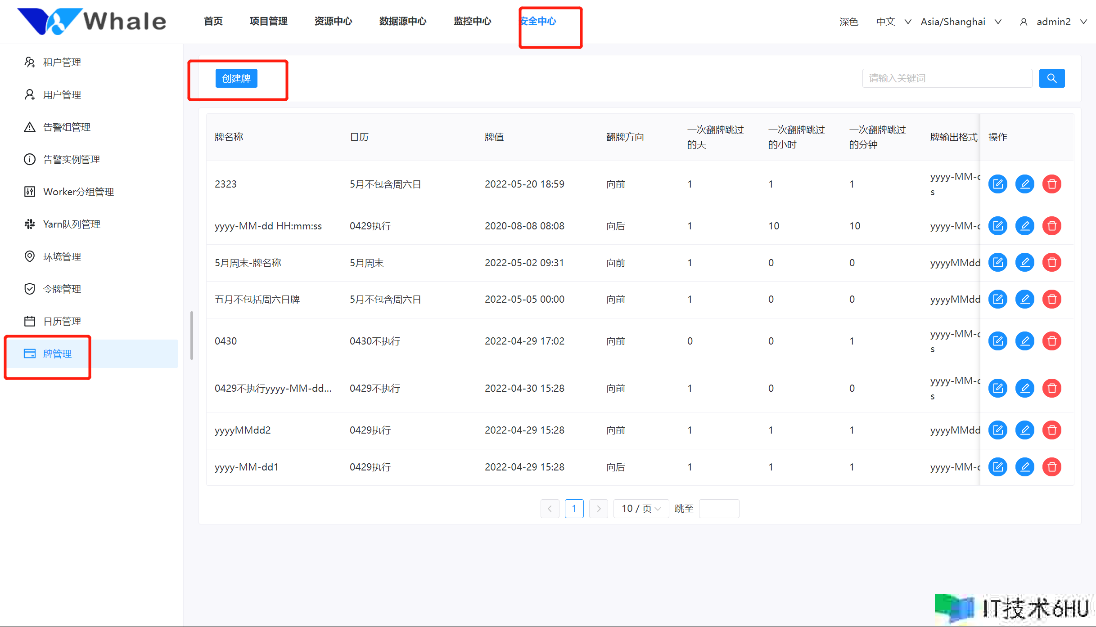Click page number 1 in pagination

pyautogui.click(x=574, y=508)
